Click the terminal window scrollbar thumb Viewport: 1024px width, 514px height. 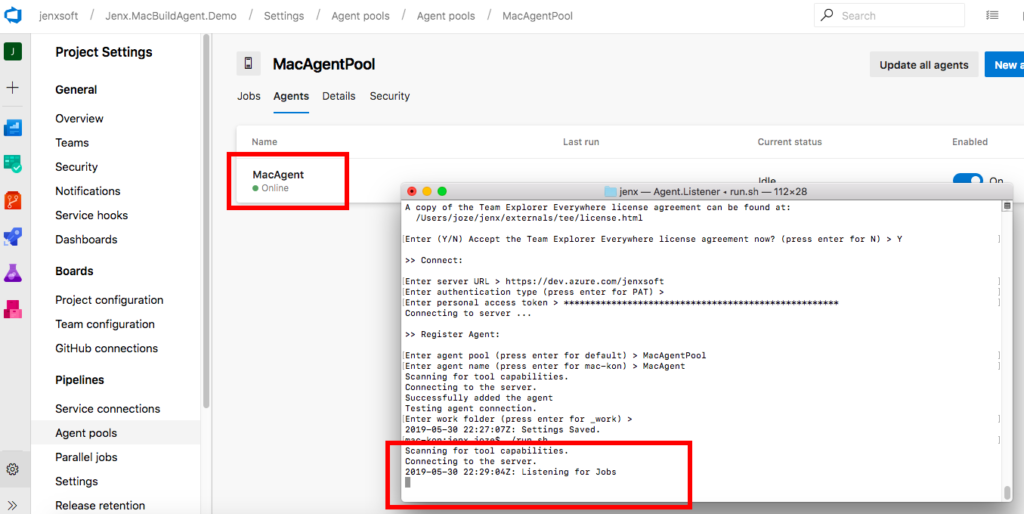click(x=1007, y=492)
